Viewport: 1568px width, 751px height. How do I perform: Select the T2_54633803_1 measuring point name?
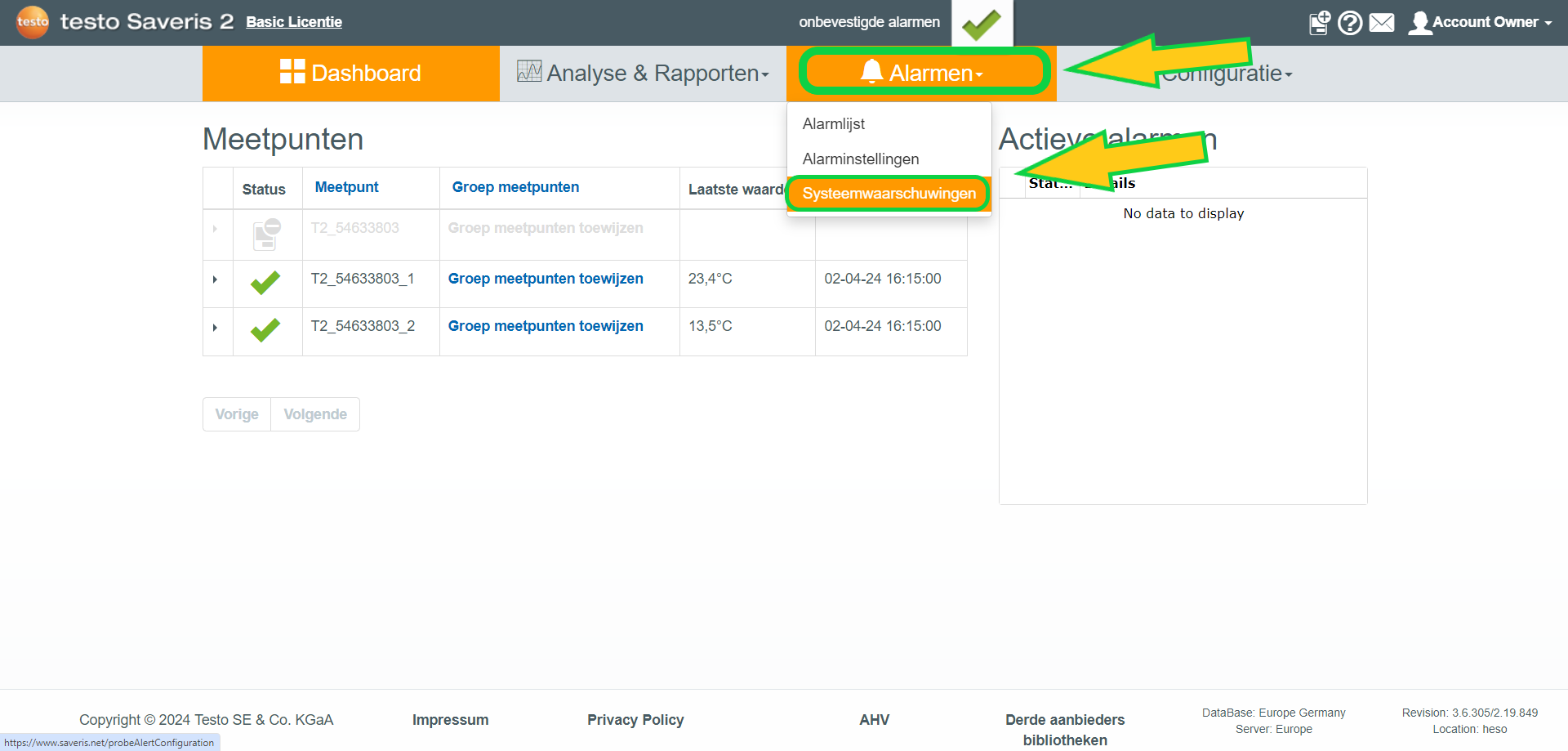363,279
